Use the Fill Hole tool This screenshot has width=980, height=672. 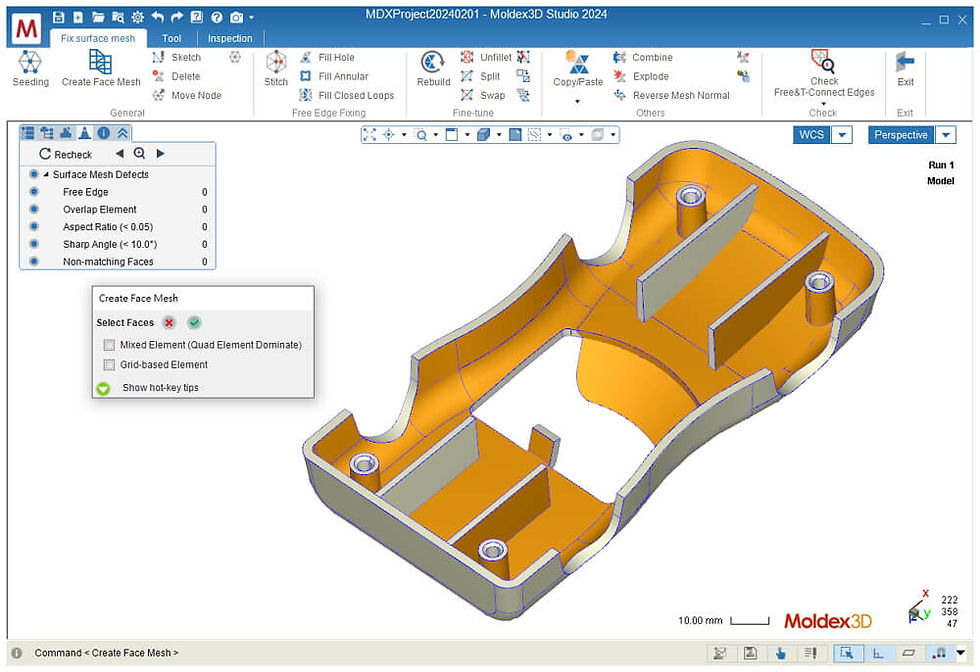coord(327,58)
